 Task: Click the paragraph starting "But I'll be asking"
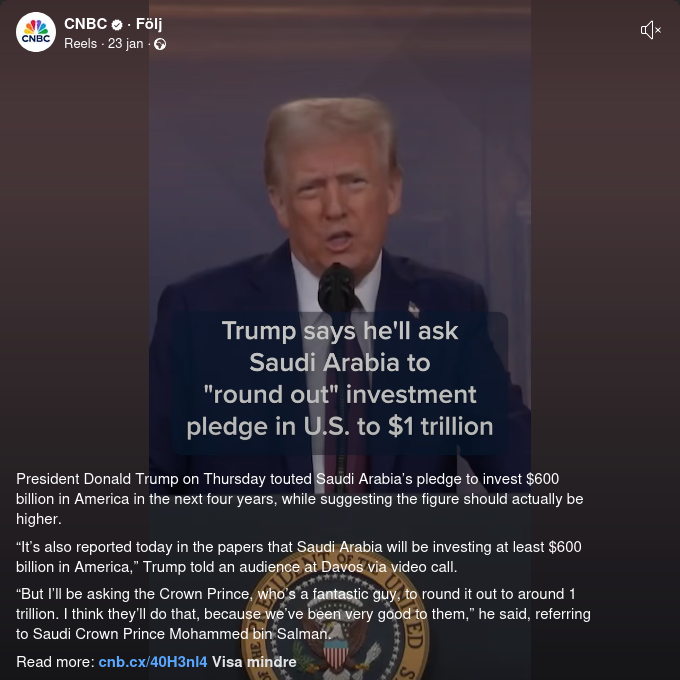tap(303, 614)
